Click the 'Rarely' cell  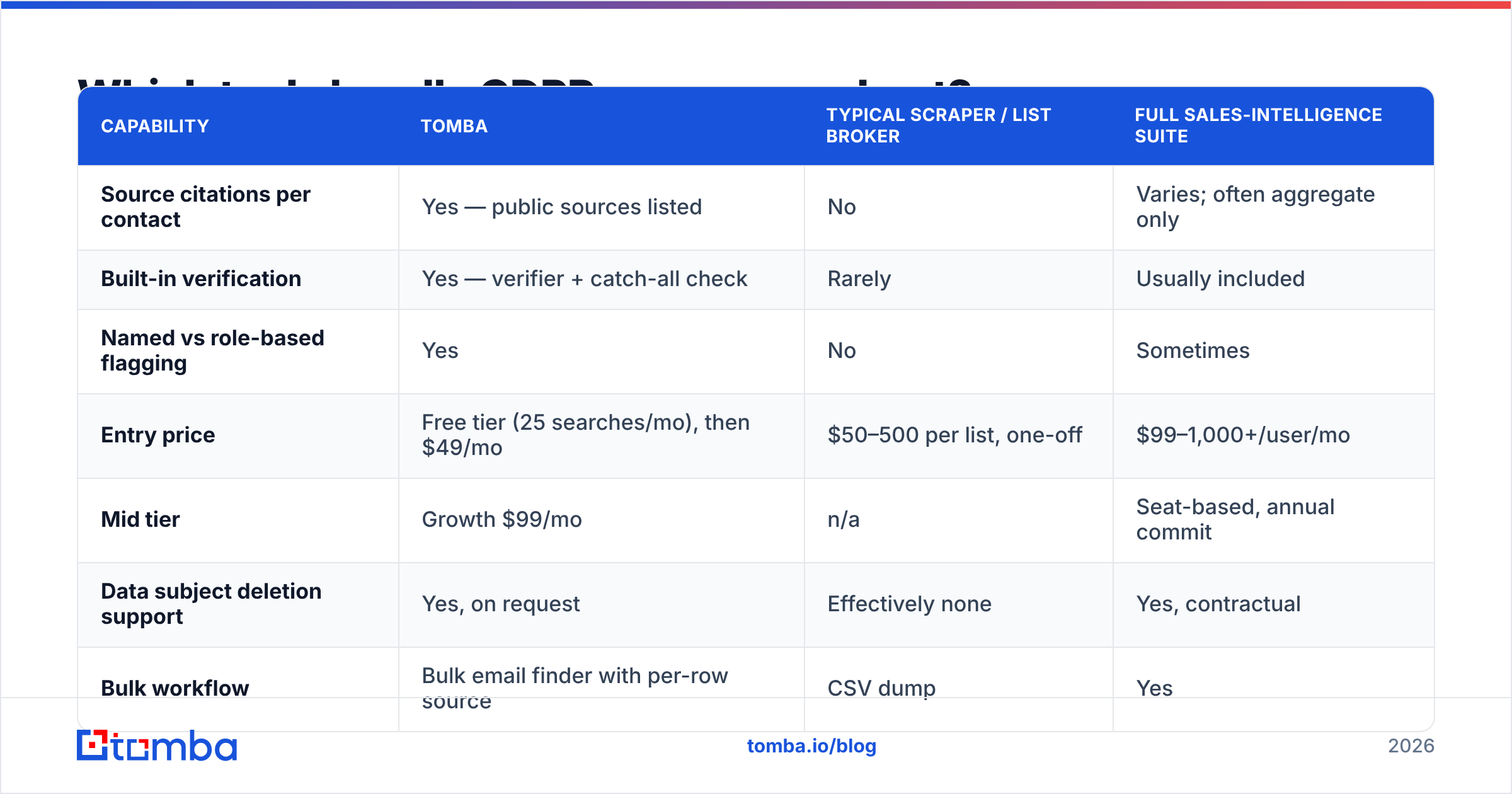859,279
